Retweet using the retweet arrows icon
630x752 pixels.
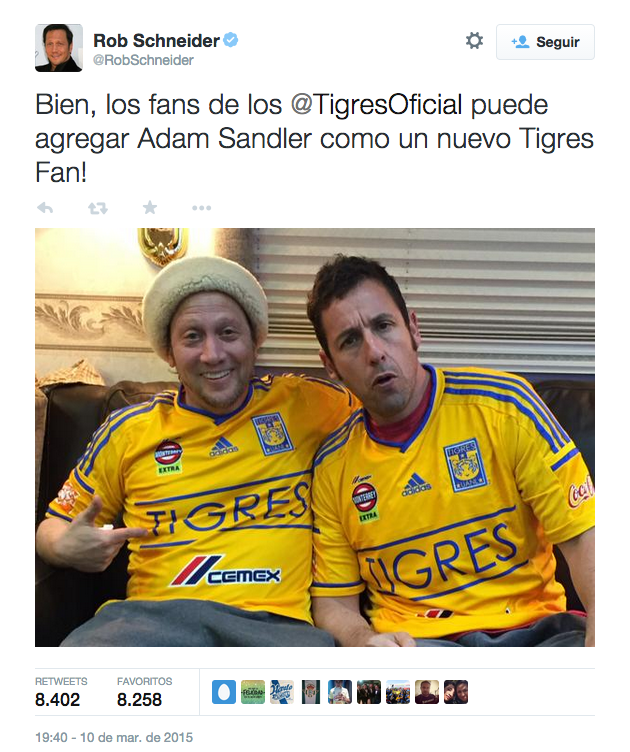pos(98,208)
